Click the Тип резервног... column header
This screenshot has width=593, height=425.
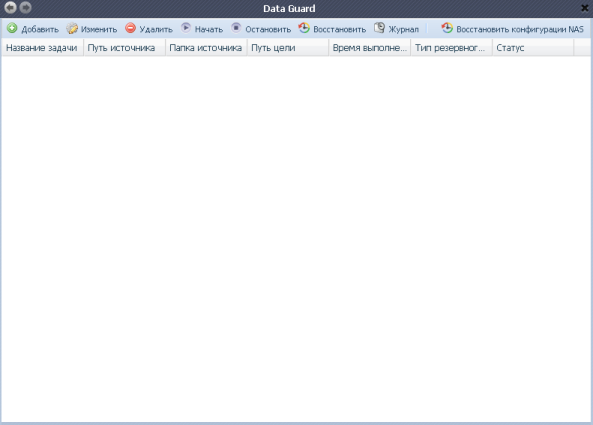[x=451, y=48]
